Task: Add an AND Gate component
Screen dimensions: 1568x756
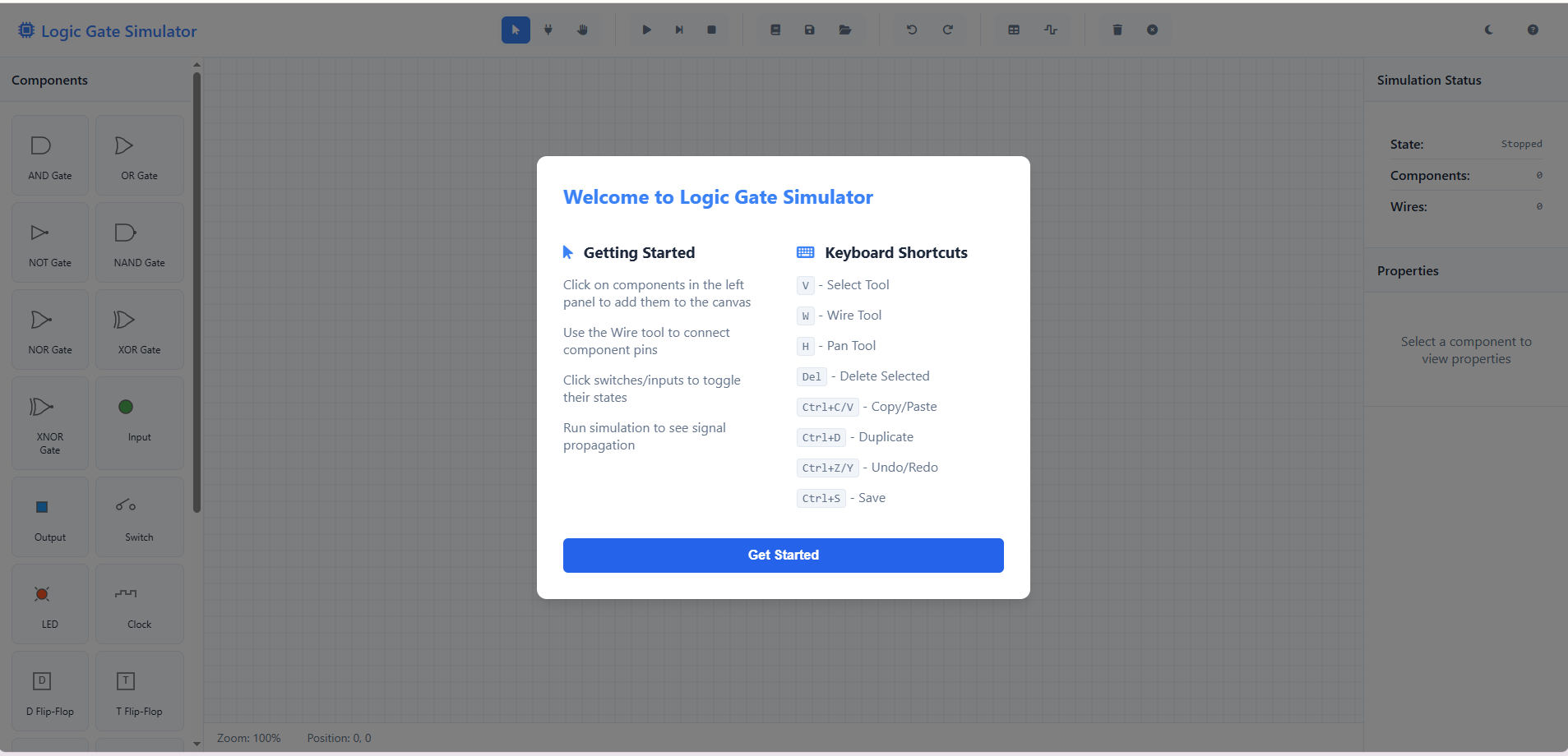Action: pyautogui.click(x=49, y=154)
